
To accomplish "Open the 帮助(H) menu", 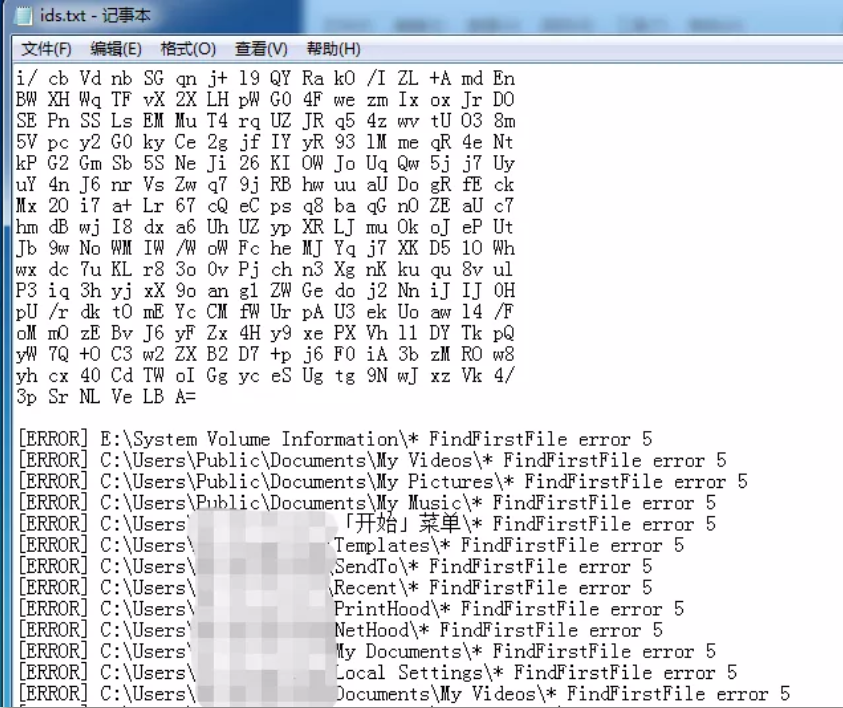I will [333, 49].
